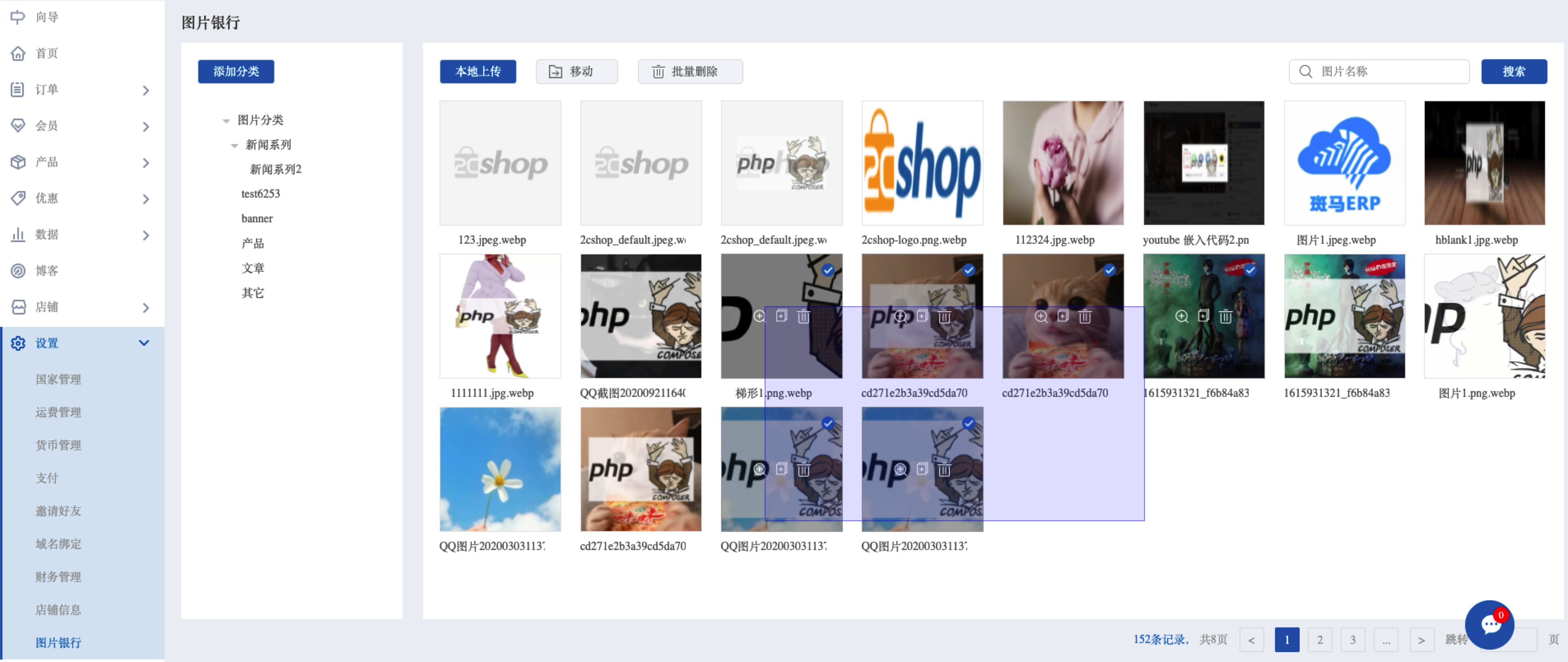This screenshot has height=662, width=1568.
Task: Select the test6253 category
Action: (261, 193)
